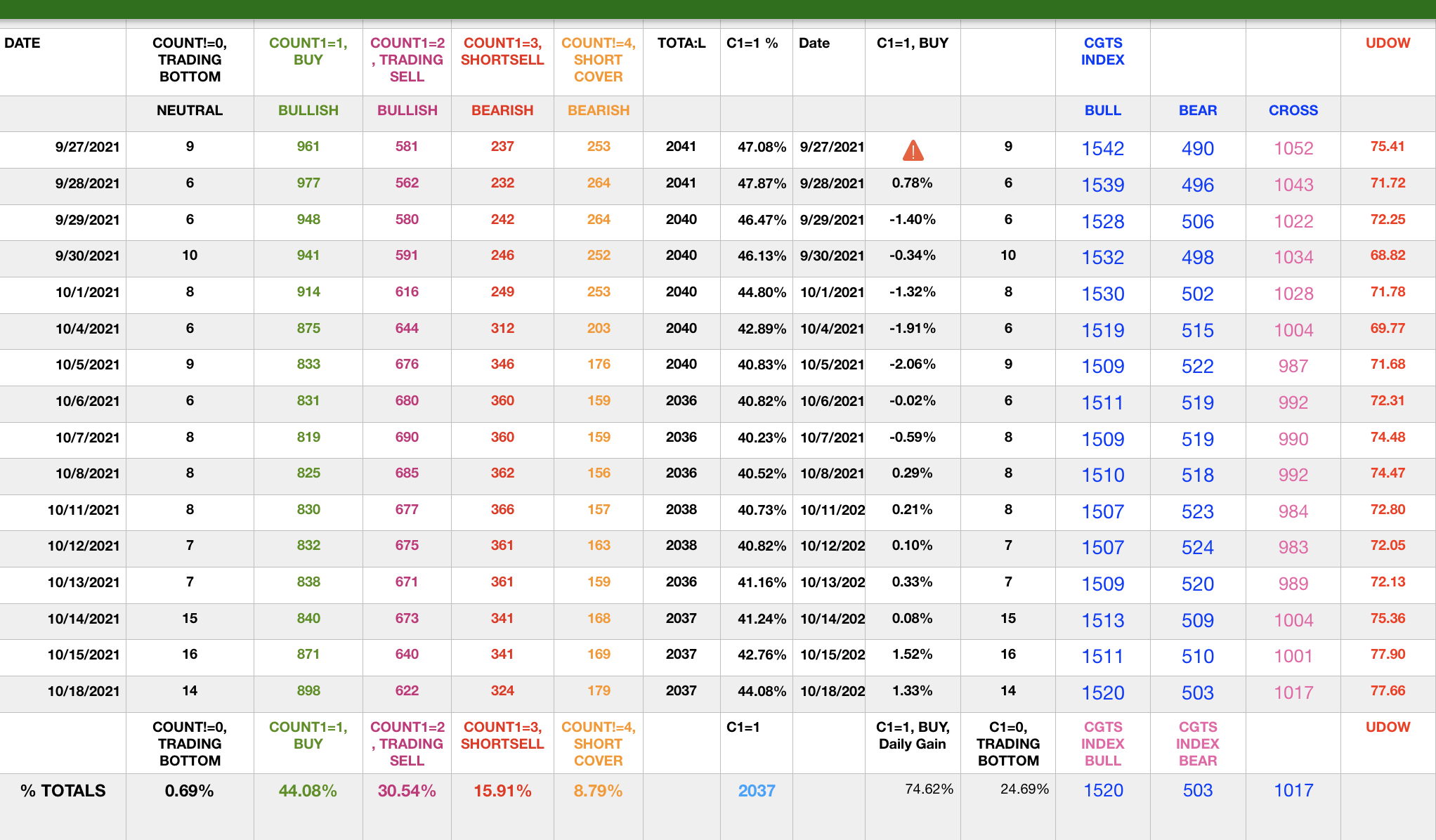This screenshot has width=1436, height=840.
Task: Click the 10/18/2021 date in first column
Action: pos(83,691)
